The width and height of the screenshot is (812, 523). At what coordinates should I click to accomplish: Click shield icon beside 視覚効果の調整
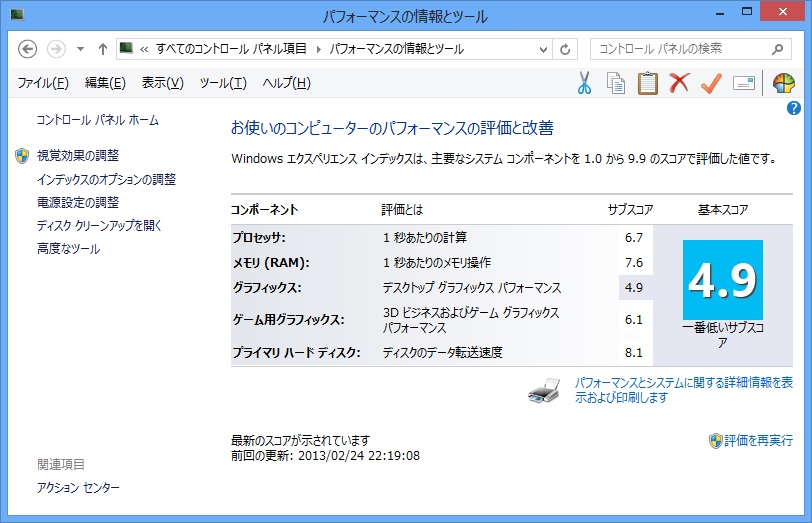coord(22,155)
